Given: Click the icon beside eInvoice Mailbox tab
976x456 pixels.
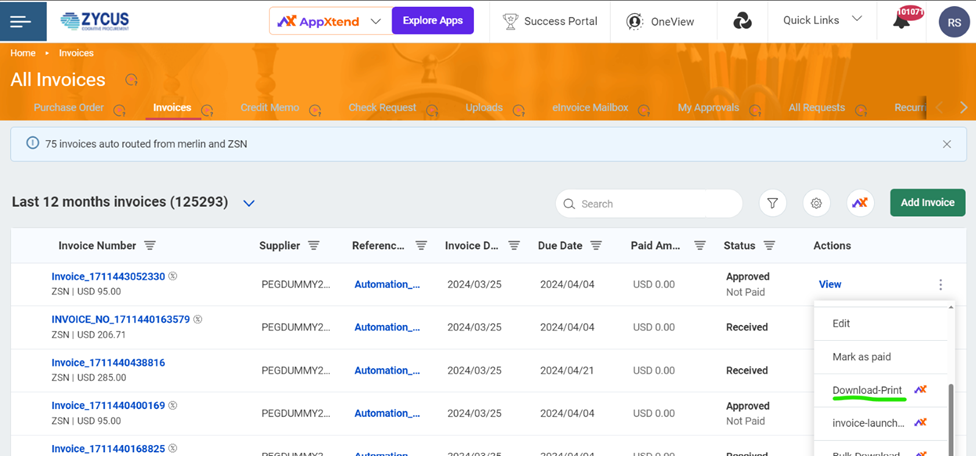Looking at the screenshot, I should [x=644, y=111].
